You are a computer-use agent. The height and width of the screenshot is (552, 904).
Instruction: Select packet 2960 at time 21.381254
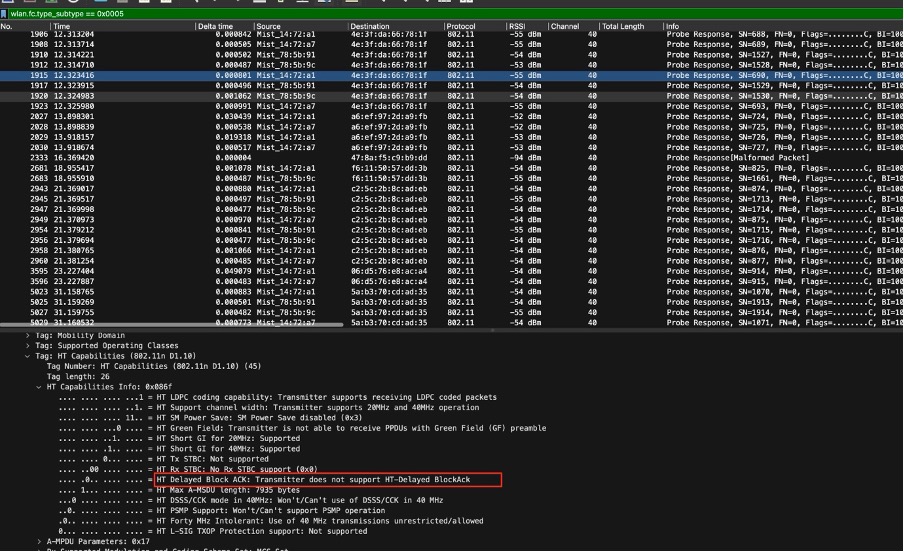click(x=452, y=261)
